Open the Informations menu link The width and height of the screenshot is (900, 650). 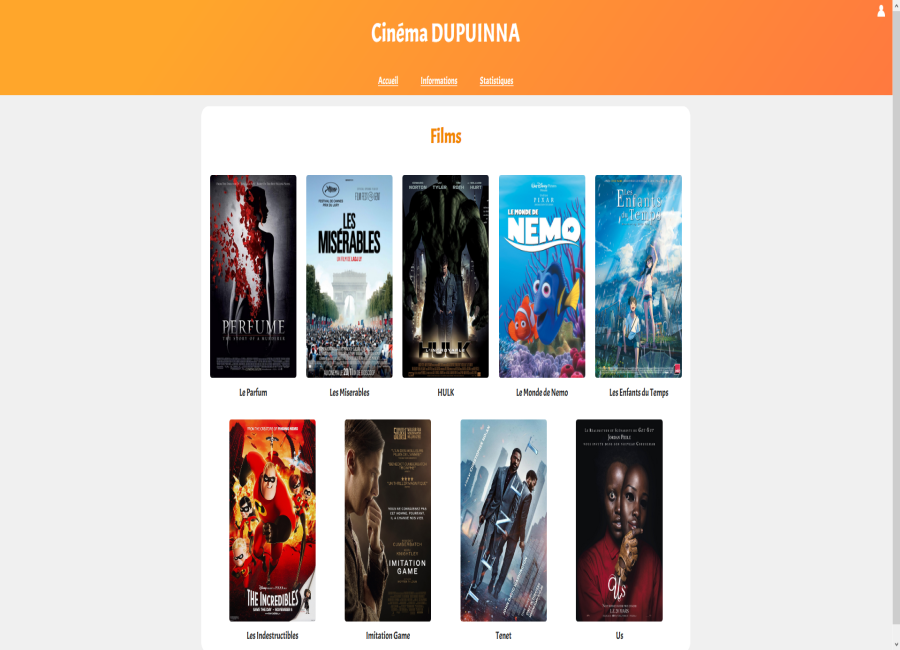tap(439, 80)
